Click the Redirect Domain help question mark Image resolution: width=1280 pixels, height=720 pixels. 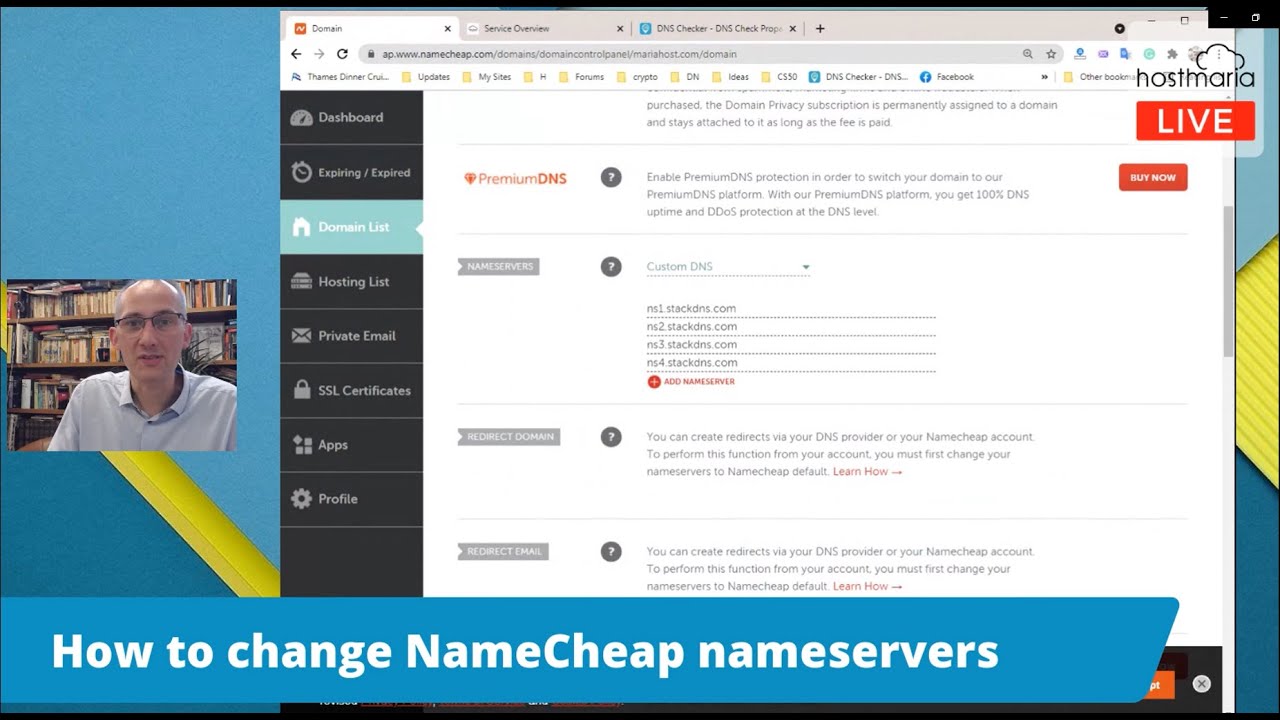coord(611,437)
